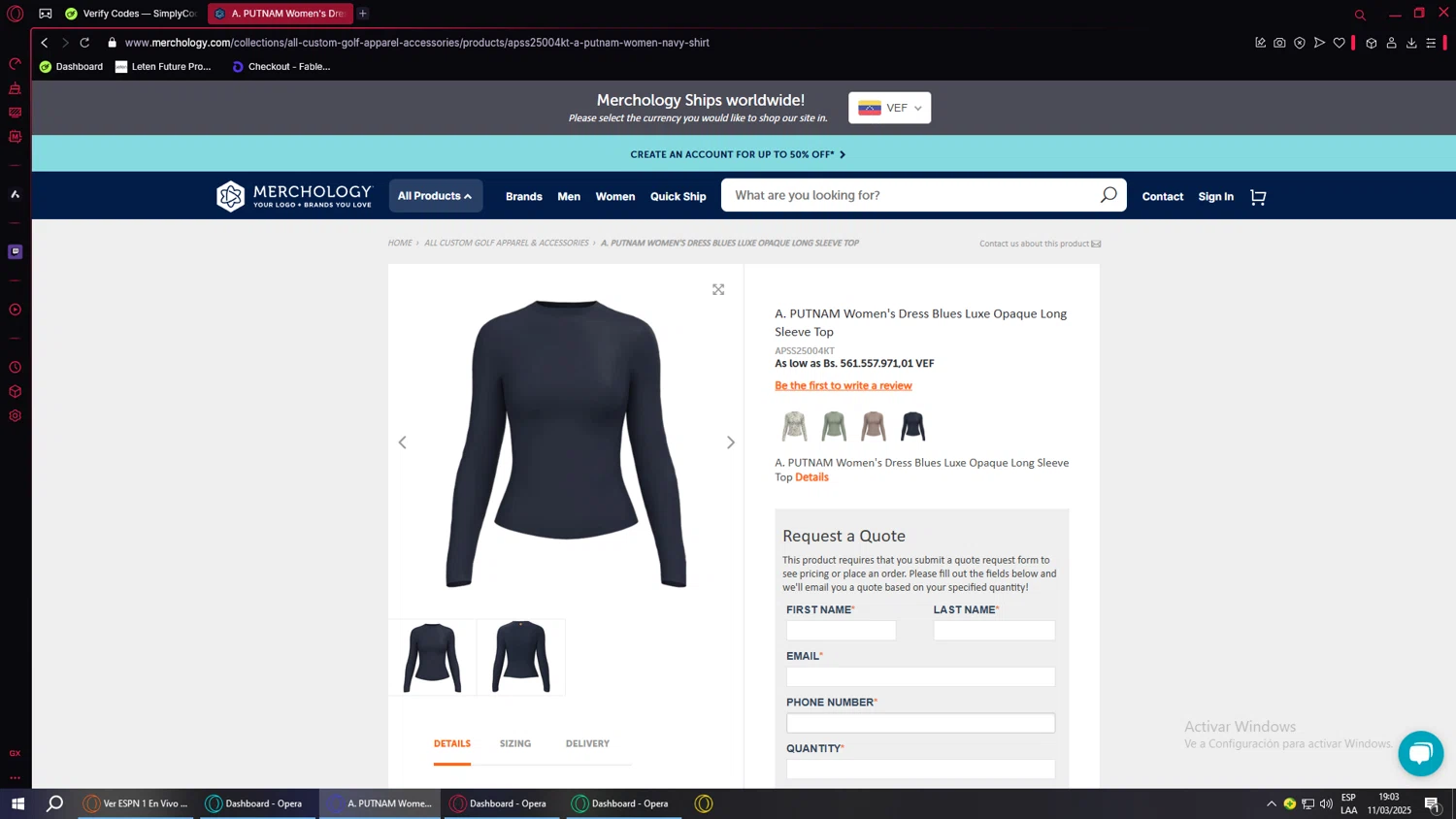Open the live chat bubble
1456x819 pixels.
pyautogui.click(x=1421, y=754)
